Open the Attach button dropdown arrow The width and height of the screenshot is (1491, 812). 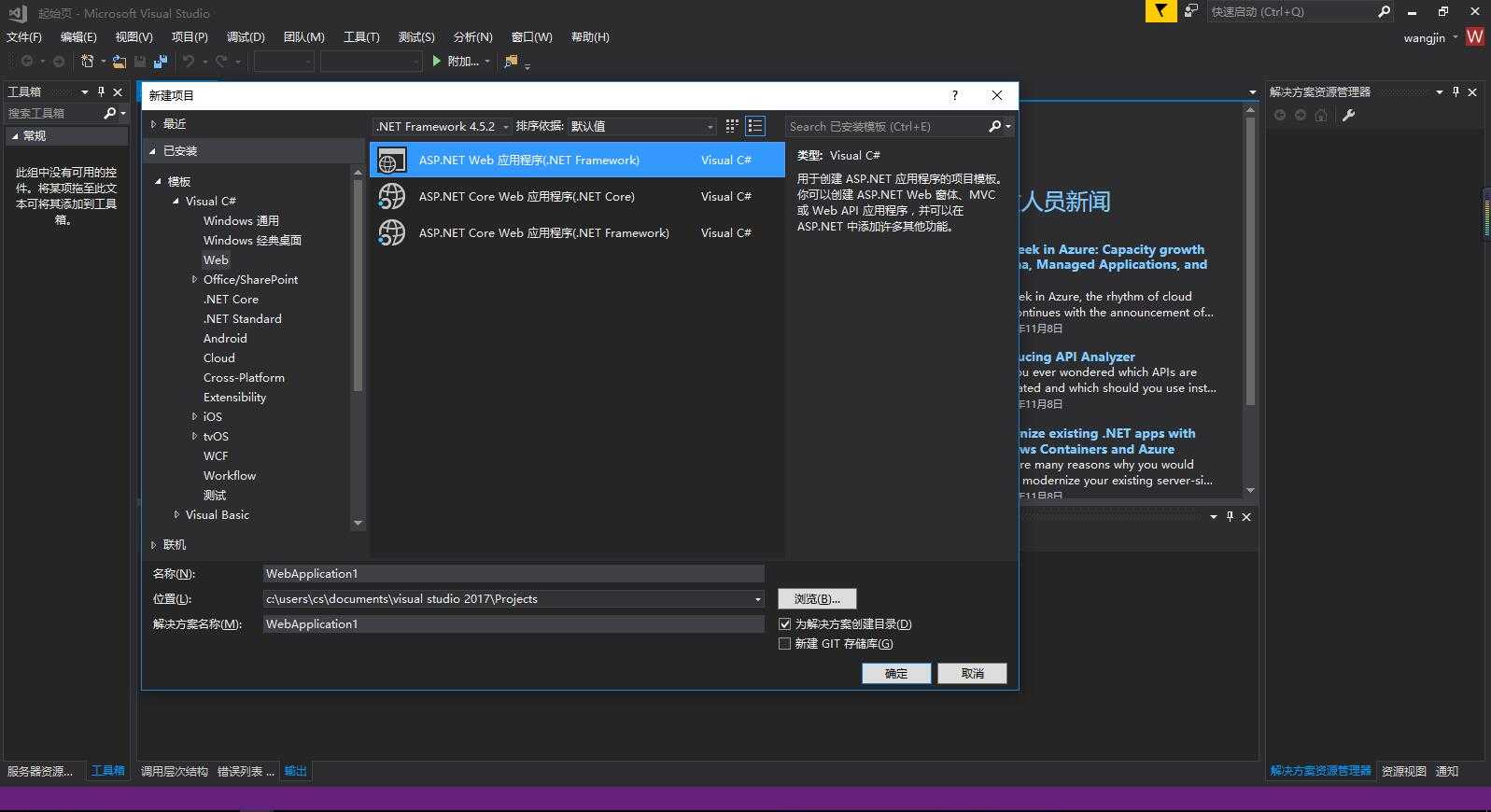486,62
